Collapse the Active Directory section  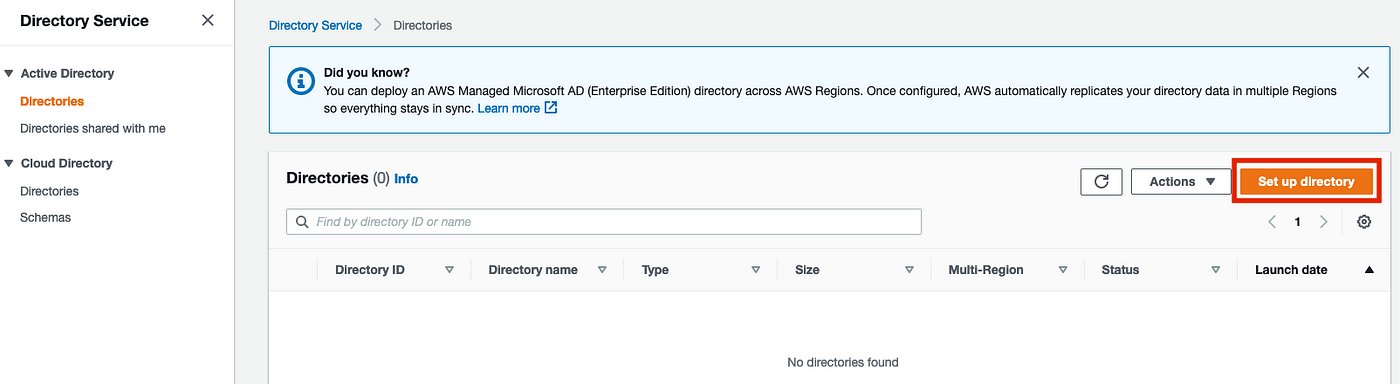[x=9, y=74]
